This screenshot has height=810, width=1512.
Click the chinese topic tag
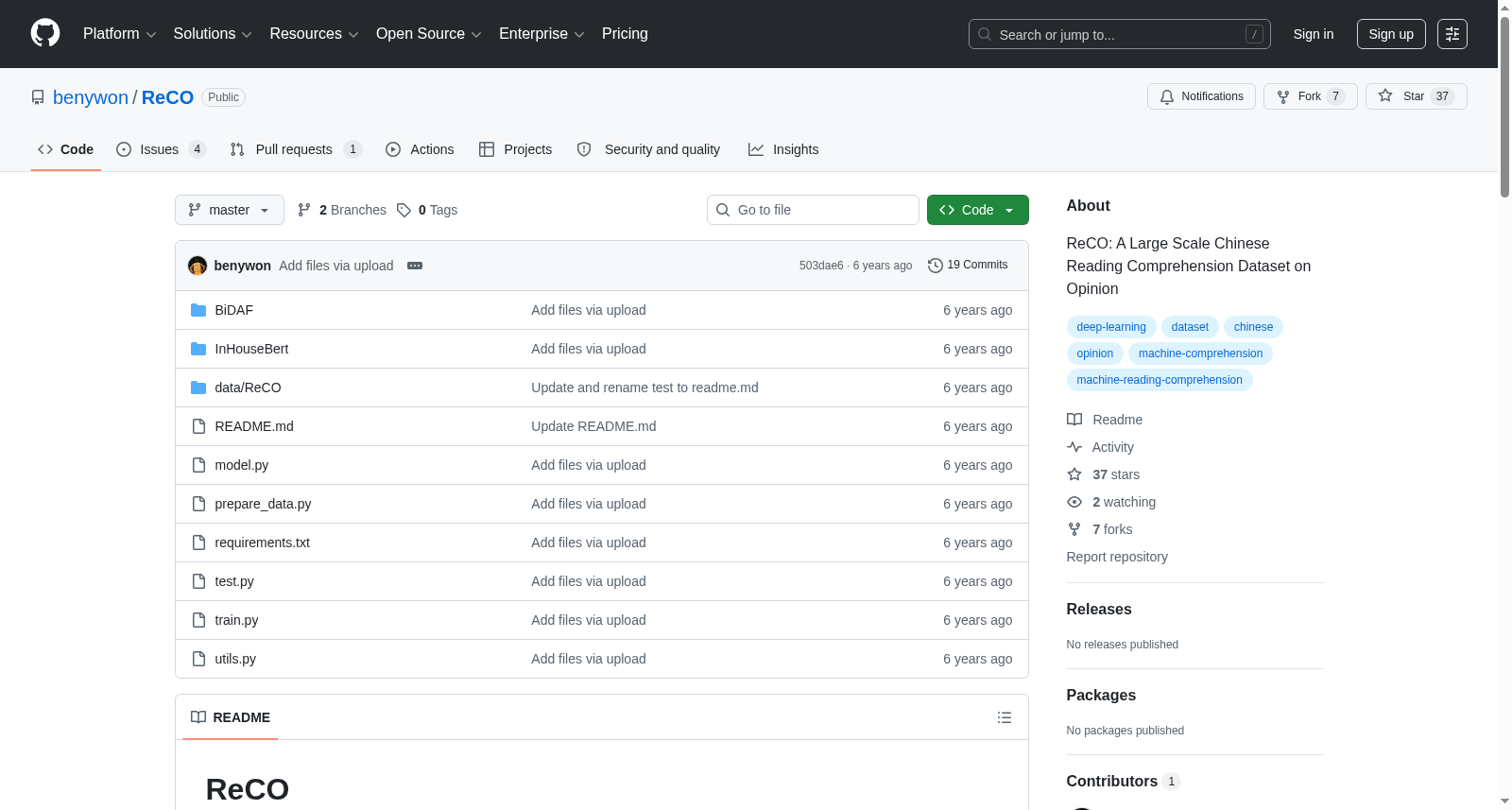[1253, 327]
